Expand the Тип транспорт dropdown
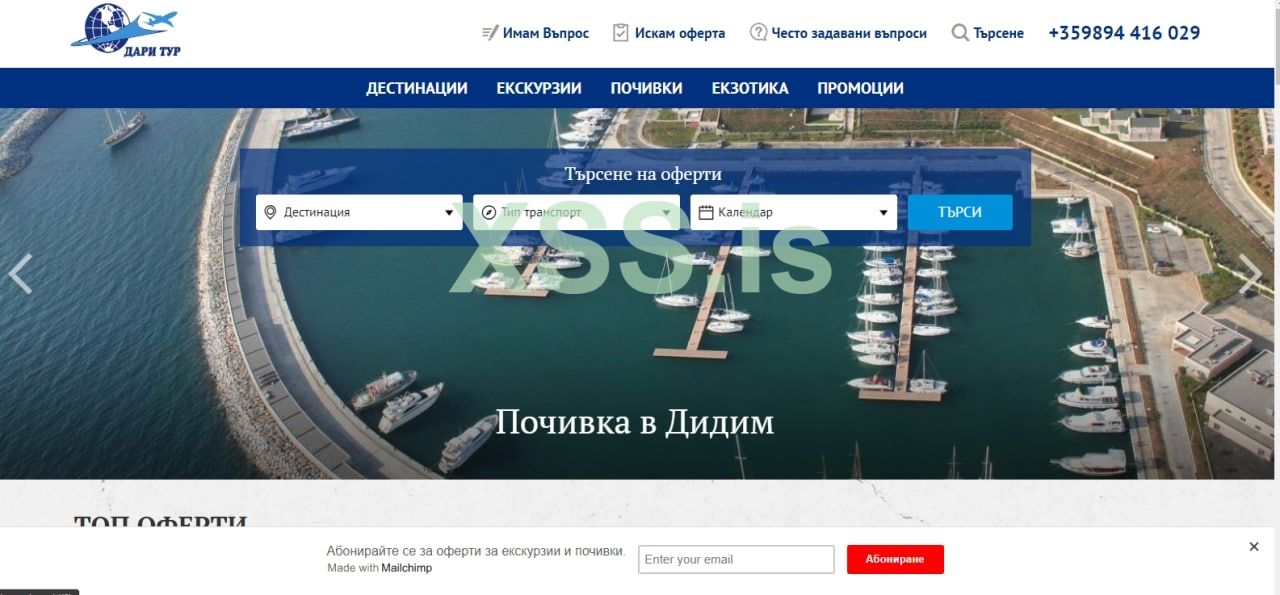This screenshot has width=1280, height=595. (576, 212)
